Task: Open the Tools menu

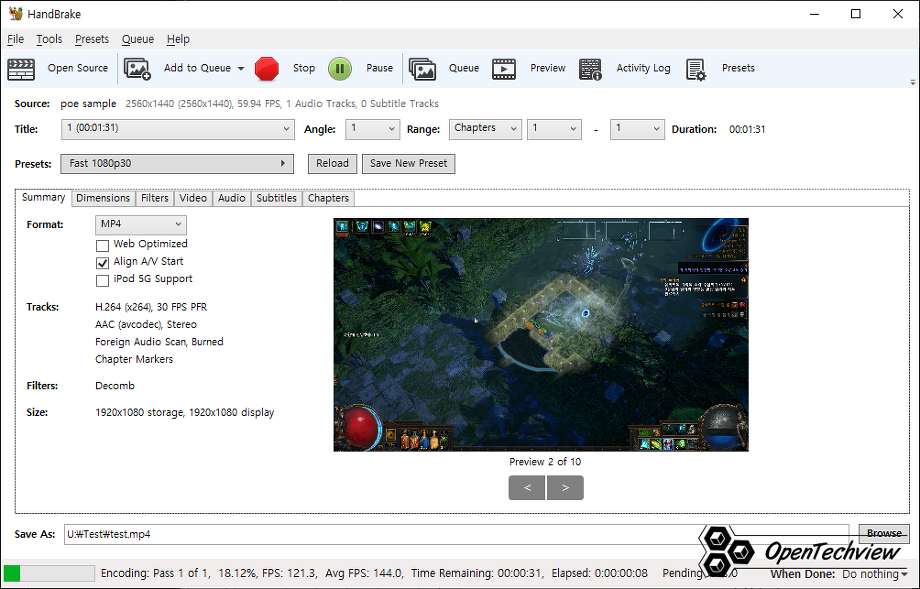Action: [x=49, y=39]
